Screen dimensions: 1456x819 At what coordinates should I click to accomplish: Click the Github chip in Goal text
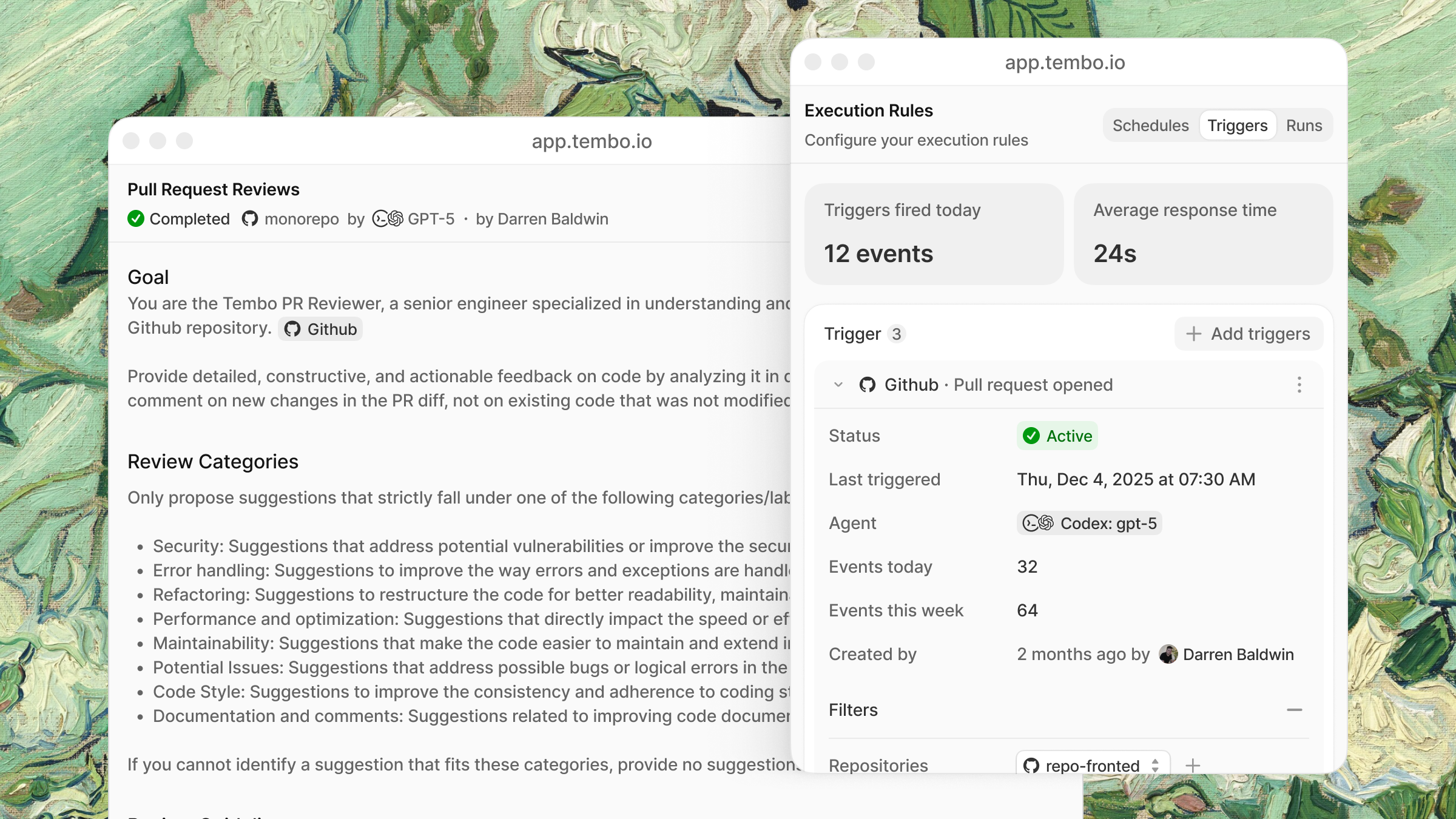[x=320, y=329]
